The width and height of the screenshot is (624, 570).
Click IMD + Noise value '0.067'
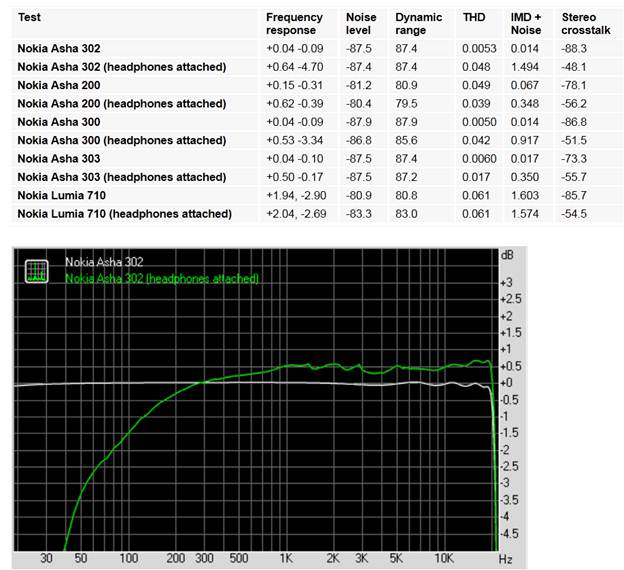click(525, 85)
